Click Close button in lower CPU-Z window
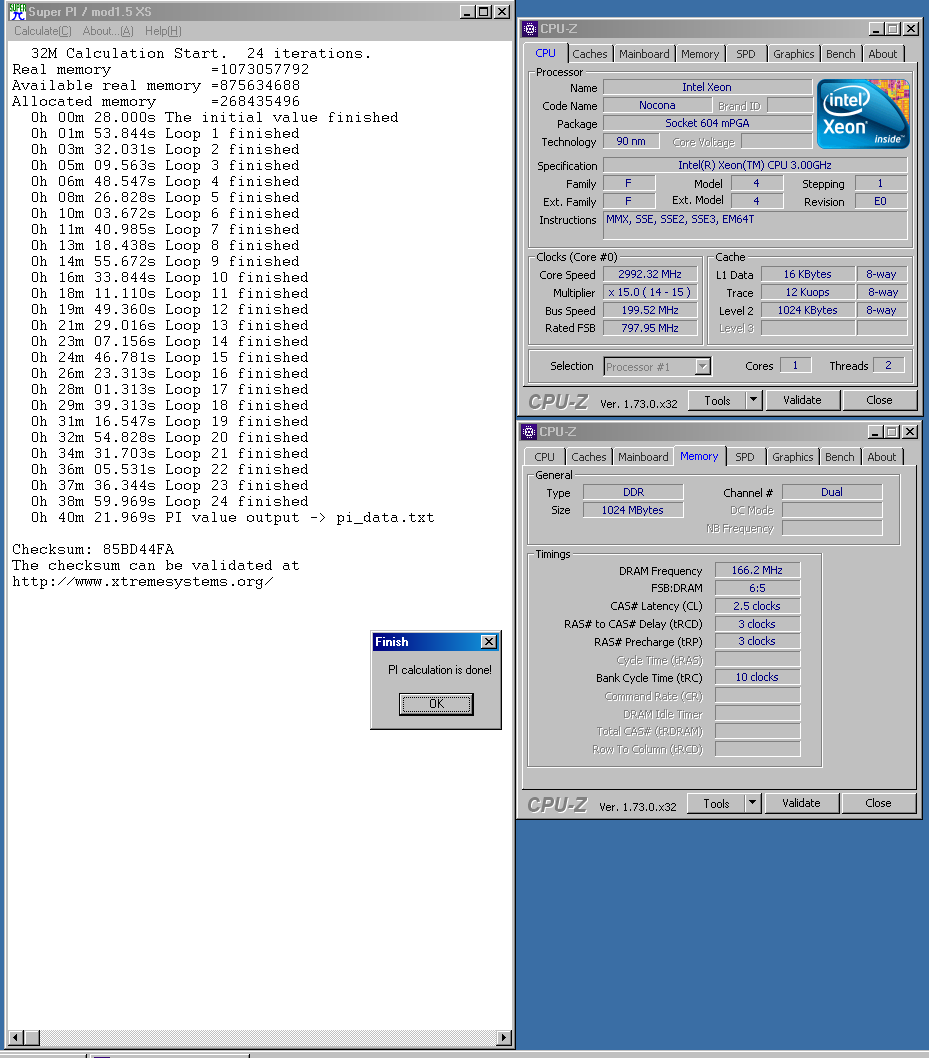 click(x=878, y=804)
